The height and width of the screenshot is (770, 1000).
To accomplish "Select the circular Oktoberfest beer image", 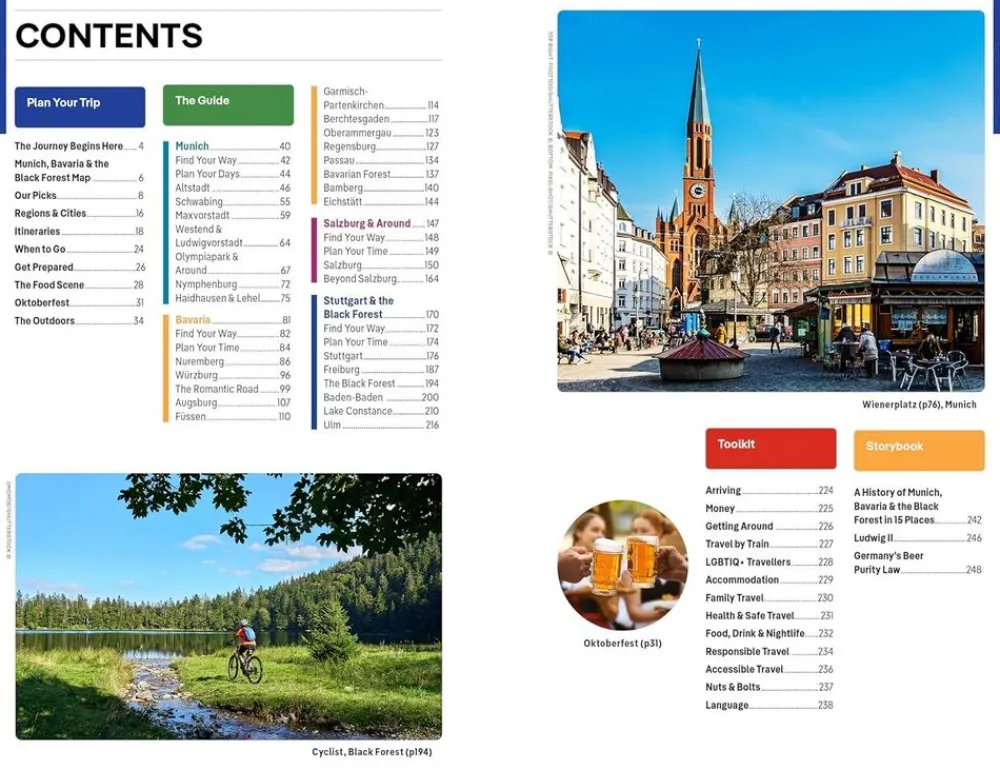I will [x=622, y=565].
